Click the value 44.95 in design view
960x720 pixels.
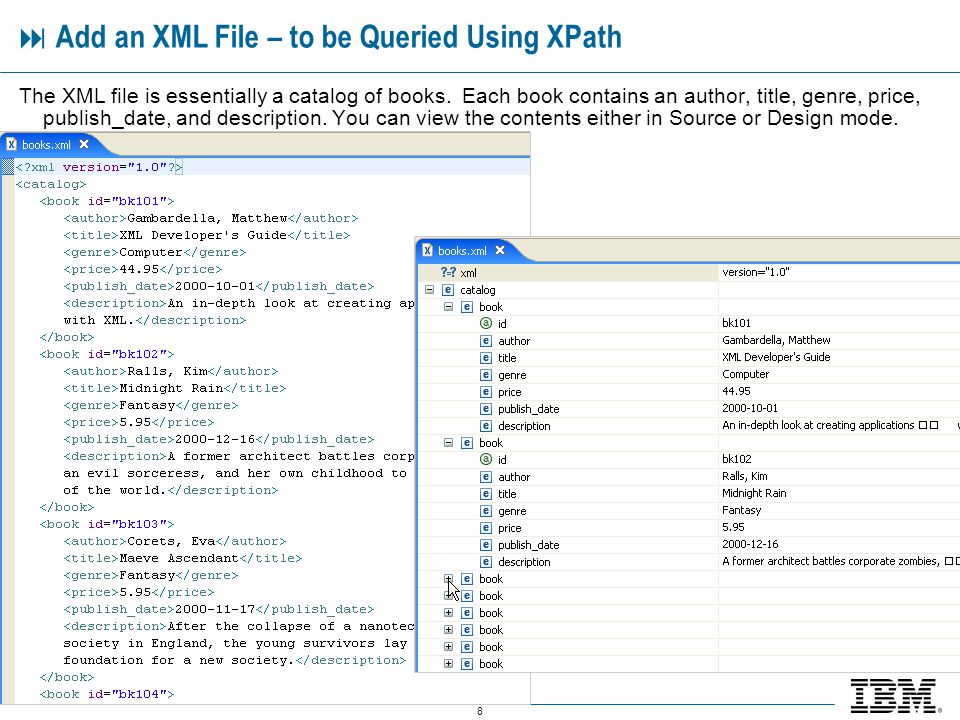tap(736, 391)
